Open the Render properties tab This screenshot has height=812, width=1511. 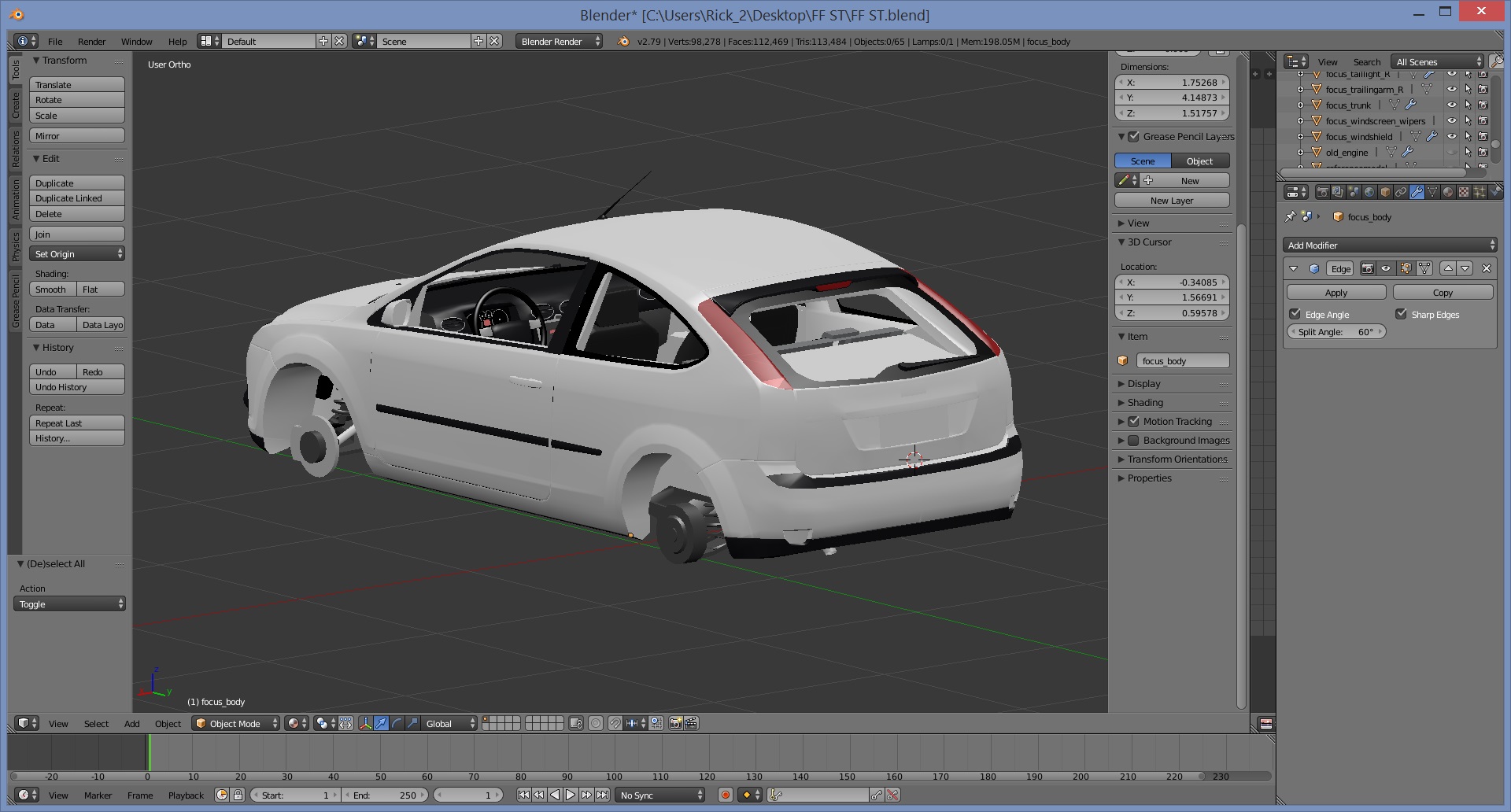click(1323, 192)
